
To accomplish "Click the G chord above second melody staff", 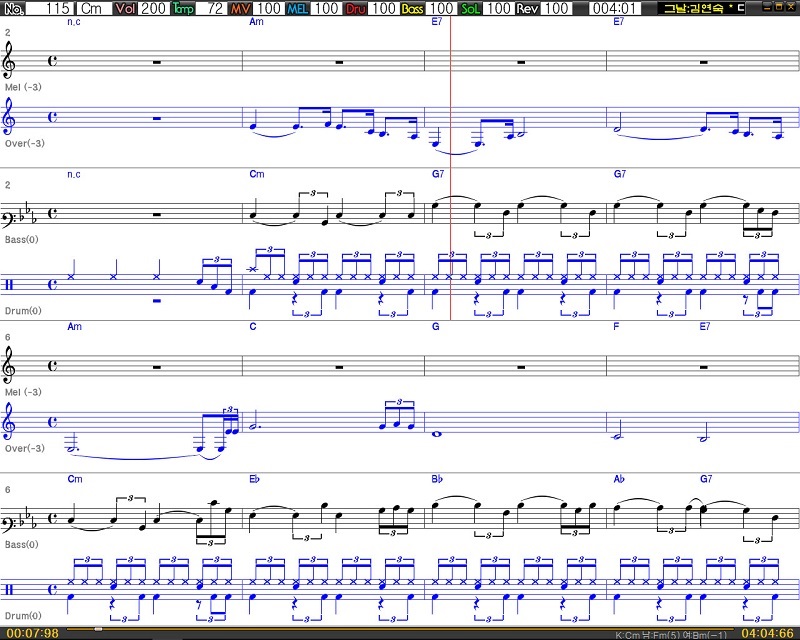I will [x=435, y=327].
